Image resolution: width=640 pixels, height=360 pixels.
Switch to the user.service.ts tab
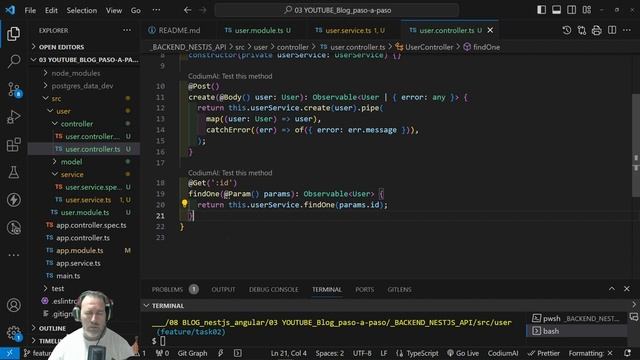(x=351, y=30)
